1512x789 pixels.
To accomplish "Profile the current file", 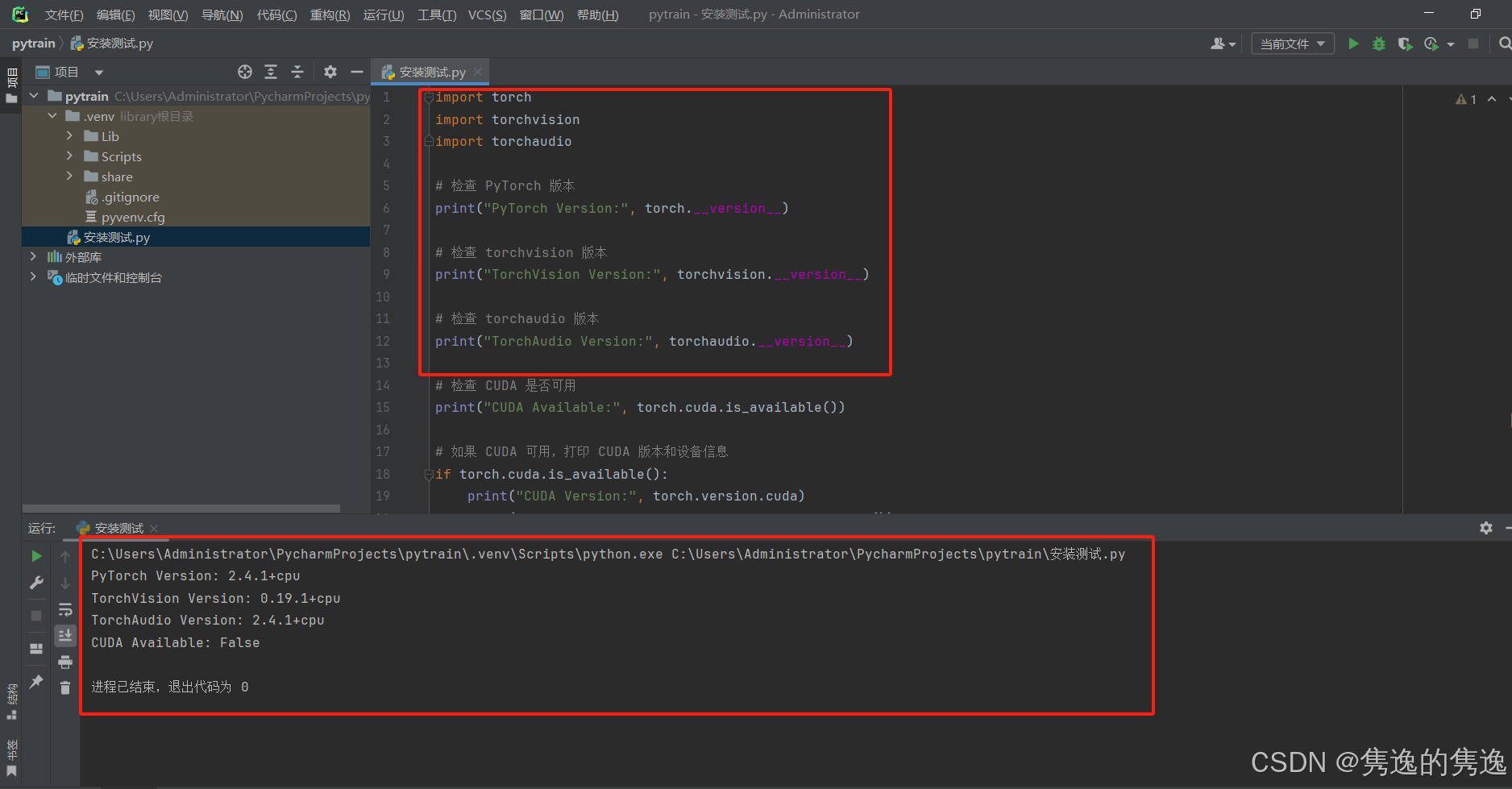I will pyautogui.click(x=1431, y=44).
